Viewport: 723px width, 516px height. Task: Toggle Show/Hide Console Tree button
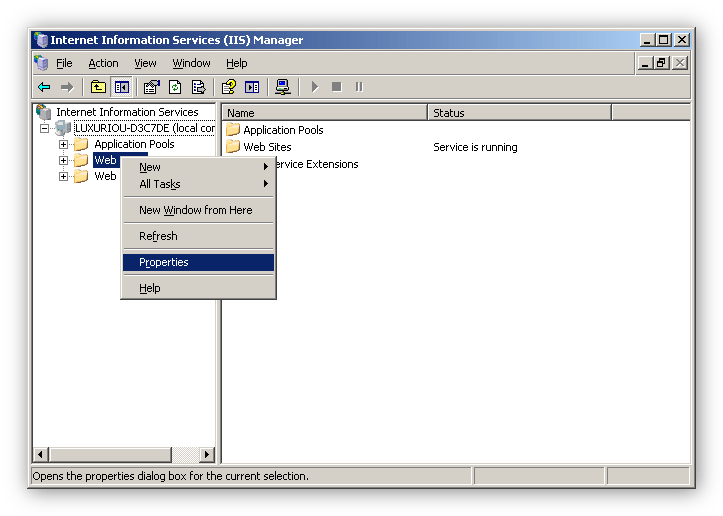(122, 87)
